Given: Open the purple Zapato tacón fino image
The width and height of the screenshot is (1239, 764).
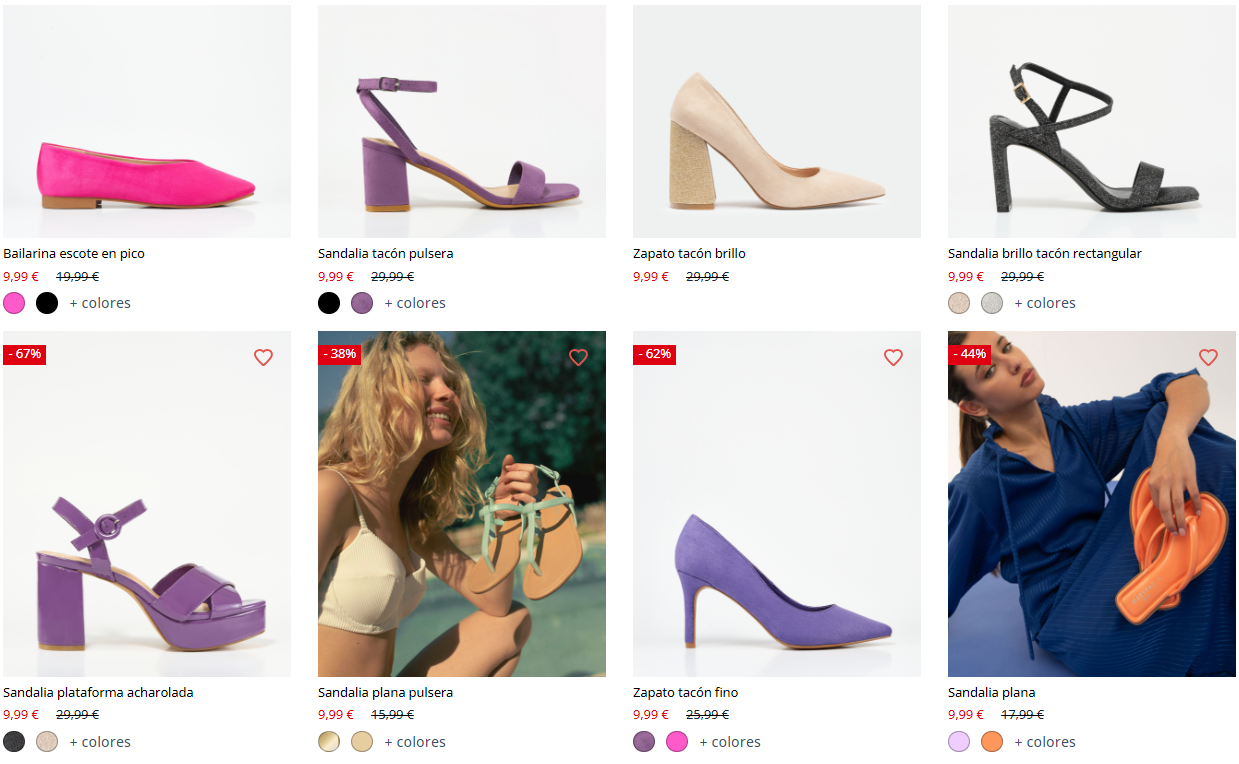Looking at the screenshot, I should point(777,504).
